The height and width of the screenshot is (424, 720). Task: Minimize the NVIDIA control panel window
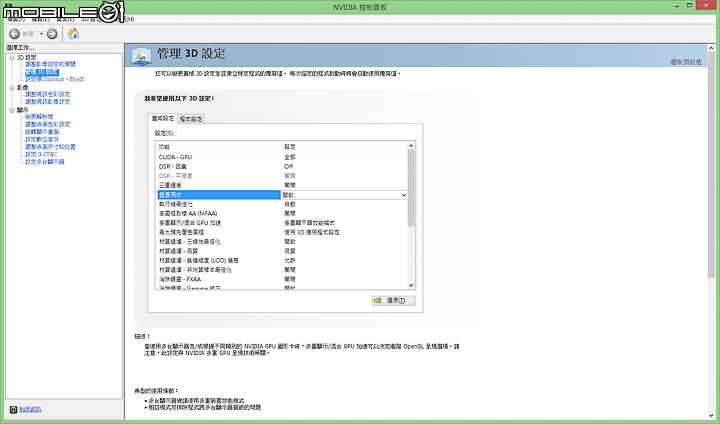(678, 6)
